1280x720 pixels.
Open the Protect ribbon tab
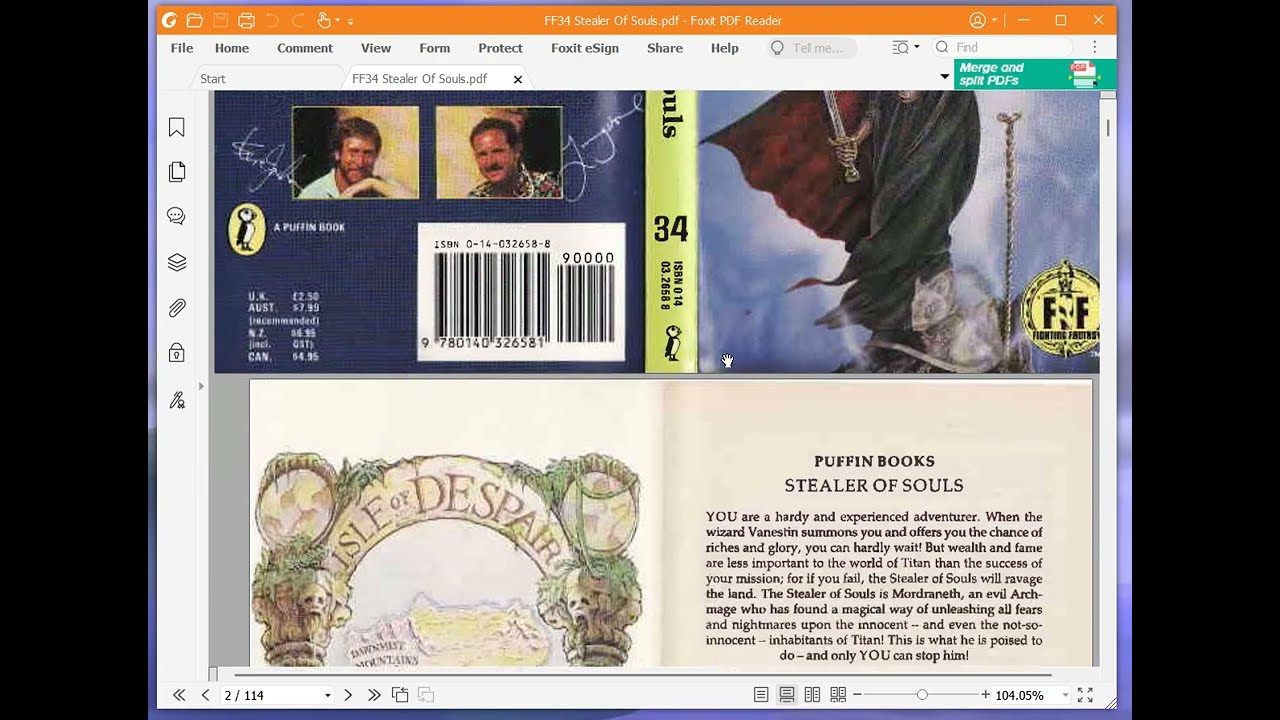500,48
